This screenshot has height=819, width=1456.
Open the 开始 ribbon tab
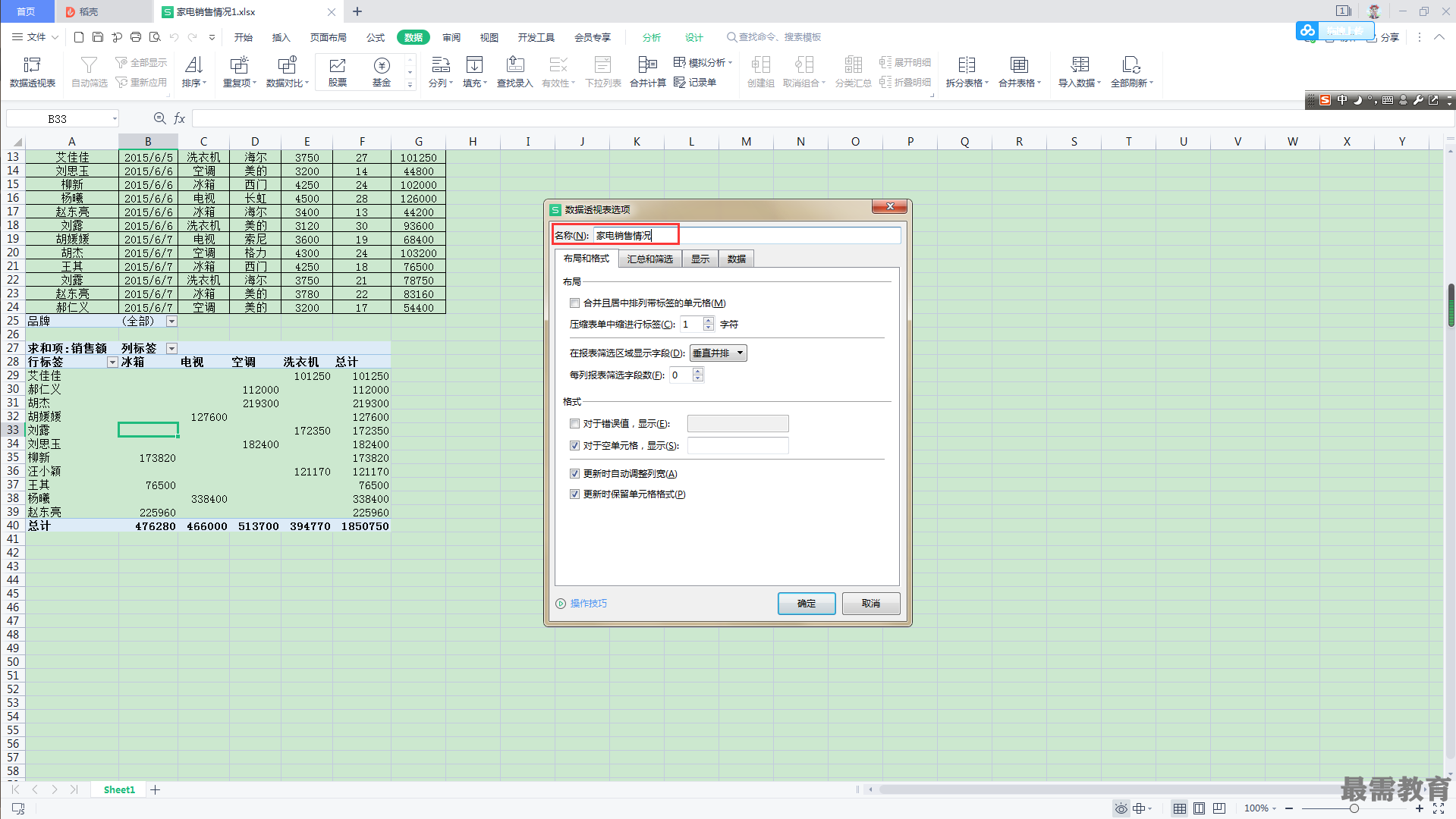tap(244, 37)
